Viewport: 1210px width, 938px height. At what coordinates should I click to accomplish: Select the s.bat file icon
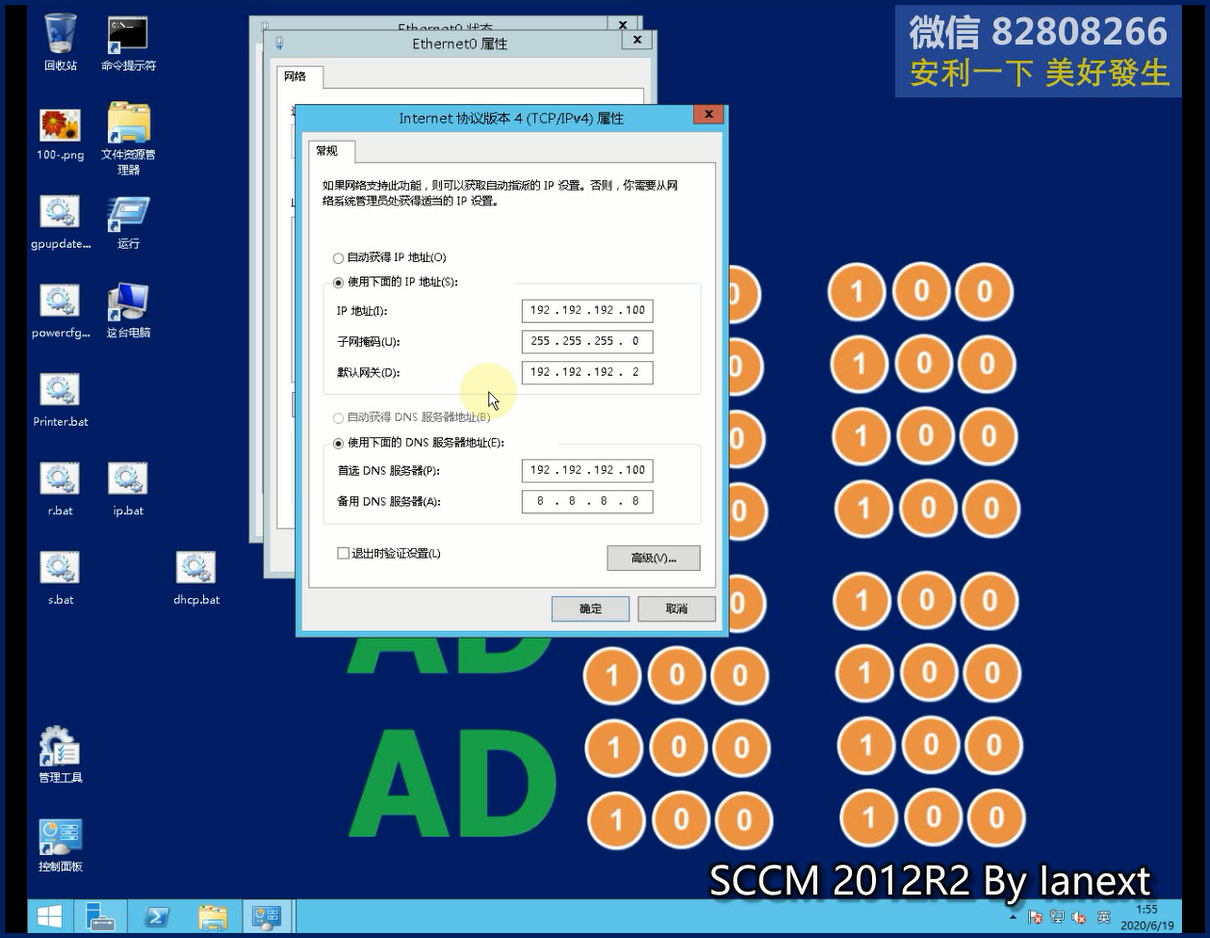(x=60, y=578)
